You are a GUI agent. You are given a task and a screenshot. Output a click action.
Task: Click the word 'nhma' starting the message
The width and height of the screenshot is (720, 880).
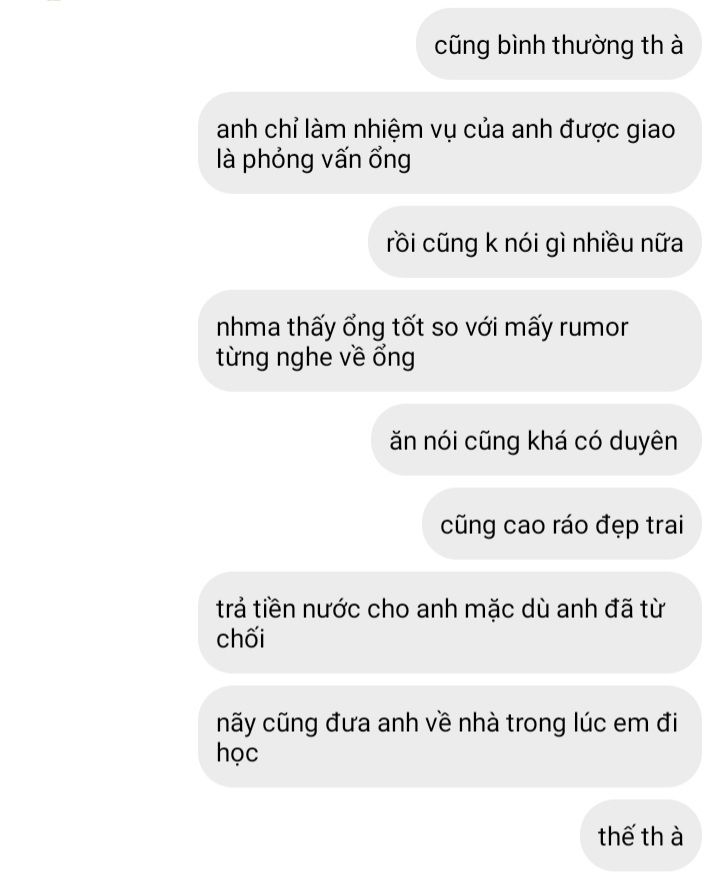point(248,327)
